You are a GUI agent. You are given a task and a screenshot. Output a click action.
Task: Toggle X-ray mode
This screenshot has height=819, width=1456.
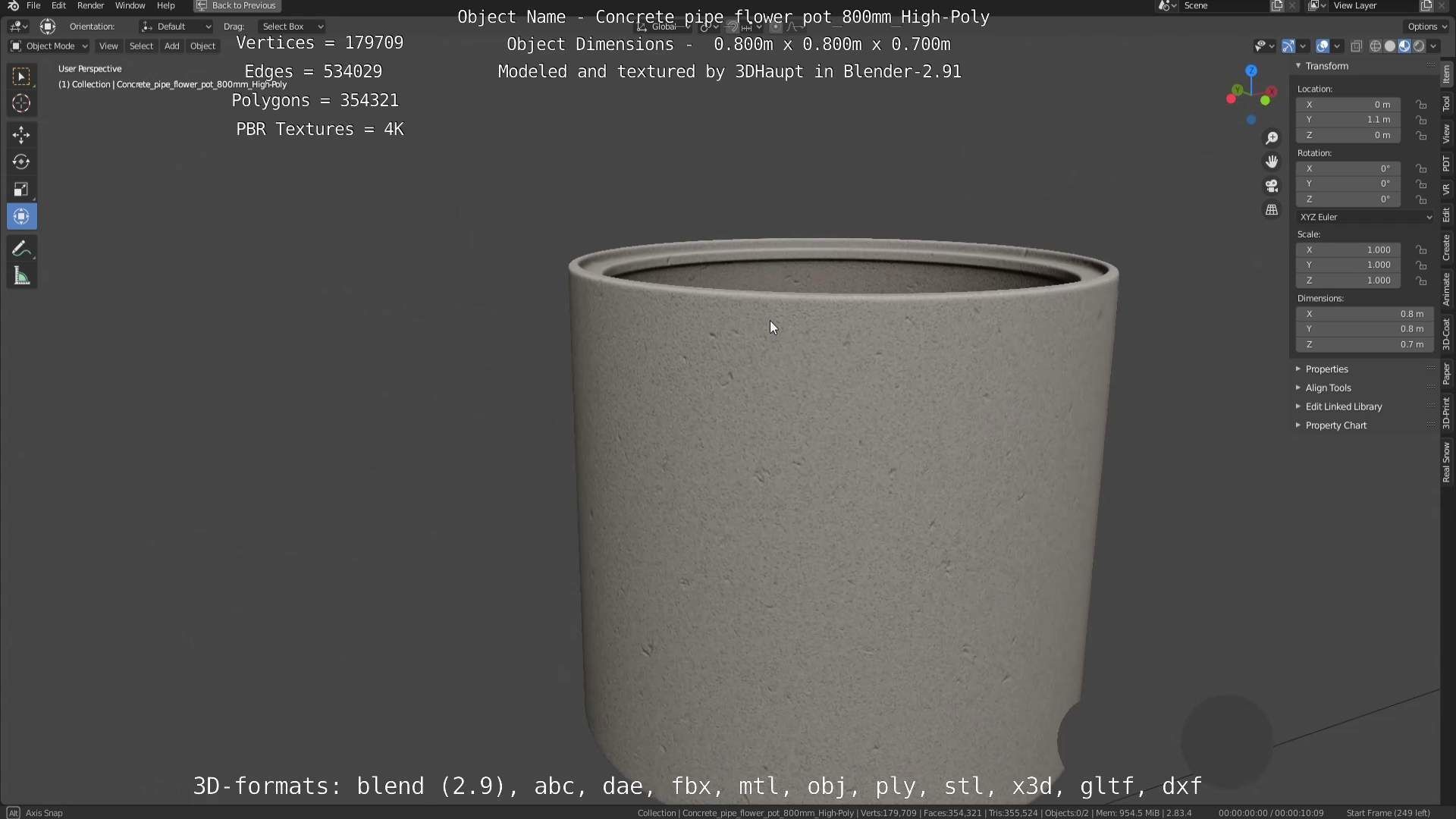point(1357,46)
